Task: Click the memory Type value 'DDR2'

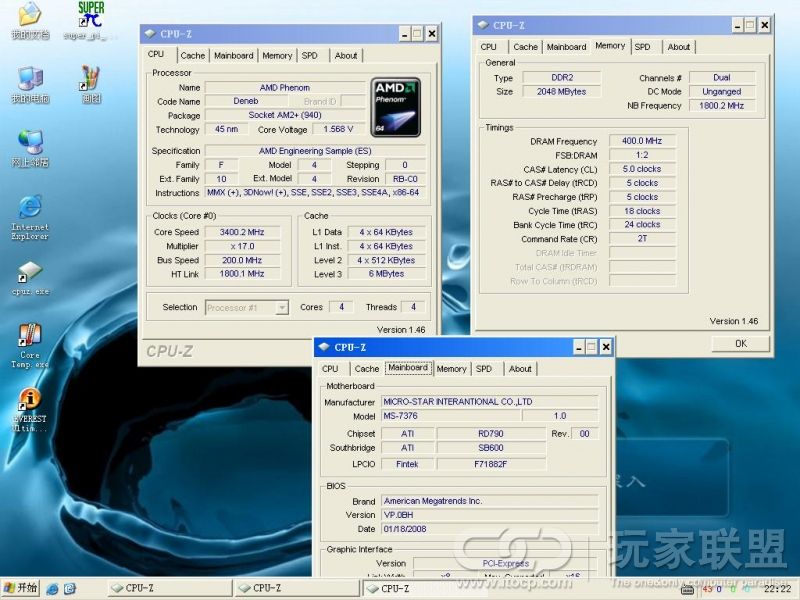Action: (x=562, y=78)
